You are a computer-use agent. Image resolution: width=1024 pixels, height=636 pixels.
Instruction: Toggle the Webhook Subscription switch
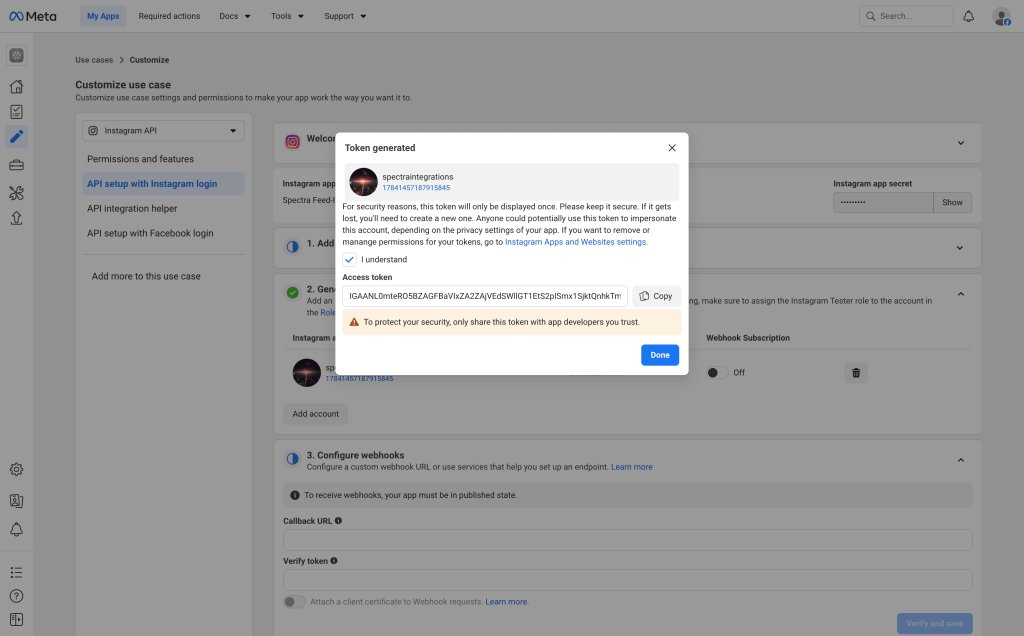716,373
